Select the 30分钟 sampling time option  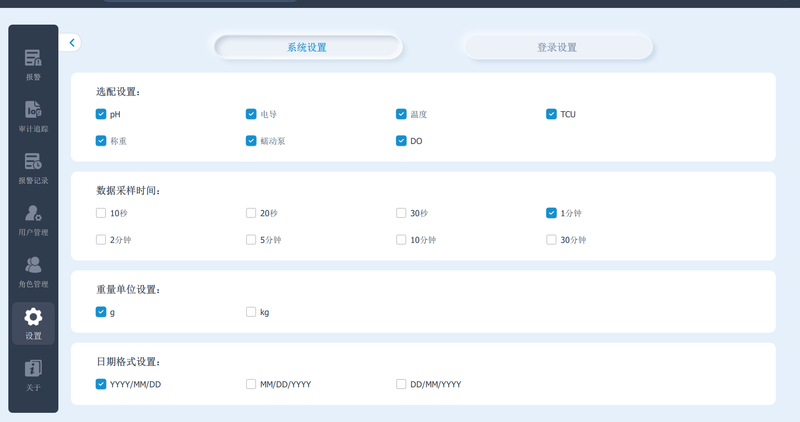pyautogui.click(x=551, y=240)
